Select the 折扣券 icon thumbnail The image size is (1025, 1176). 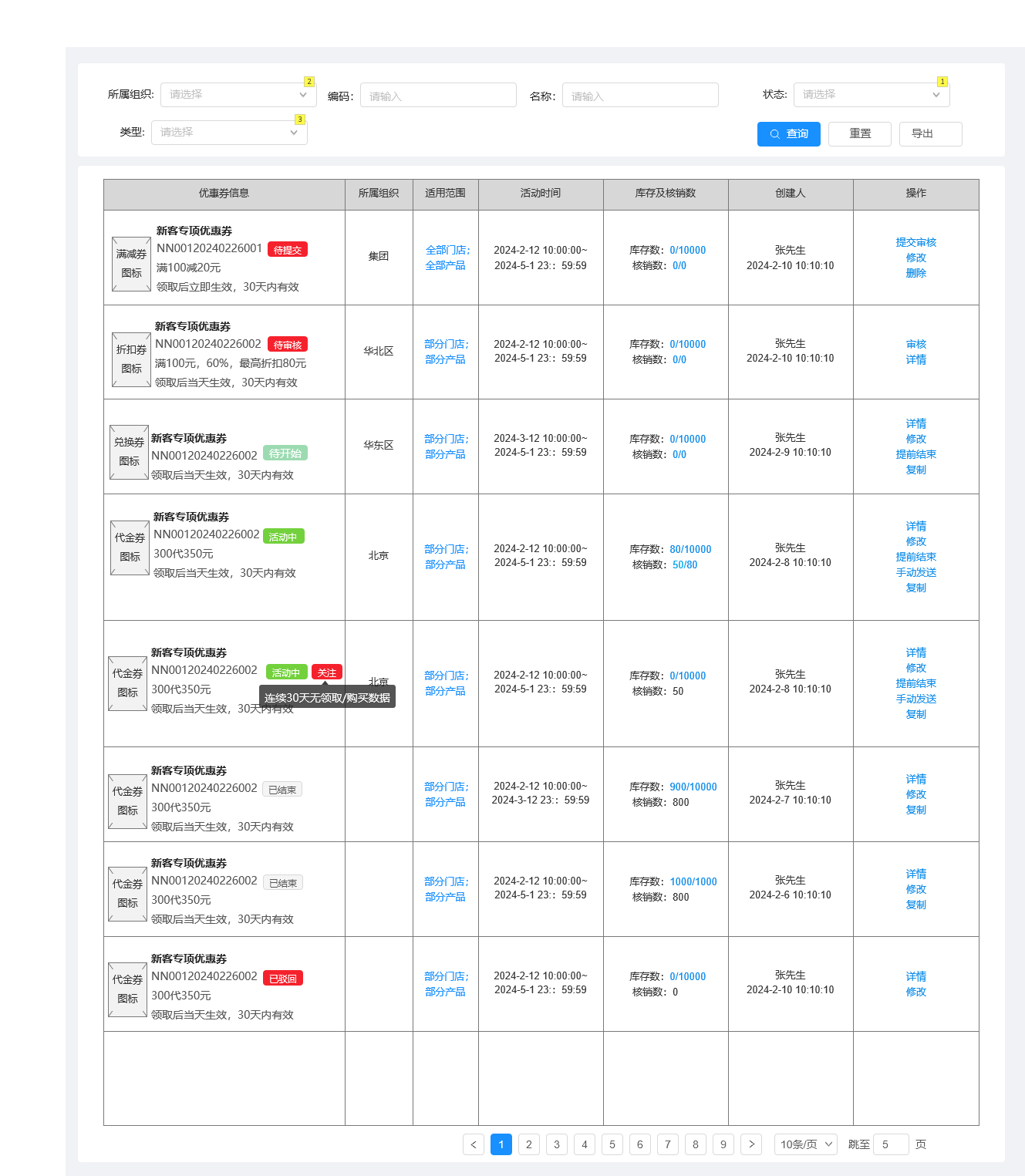tap(131, 360)
